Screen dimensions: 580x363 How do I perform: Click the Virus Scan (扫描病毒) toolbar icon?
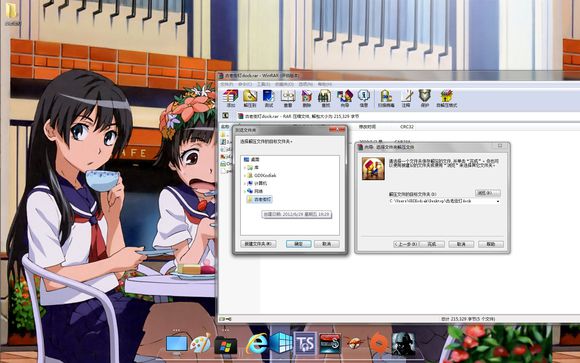(x=386, y=98)
